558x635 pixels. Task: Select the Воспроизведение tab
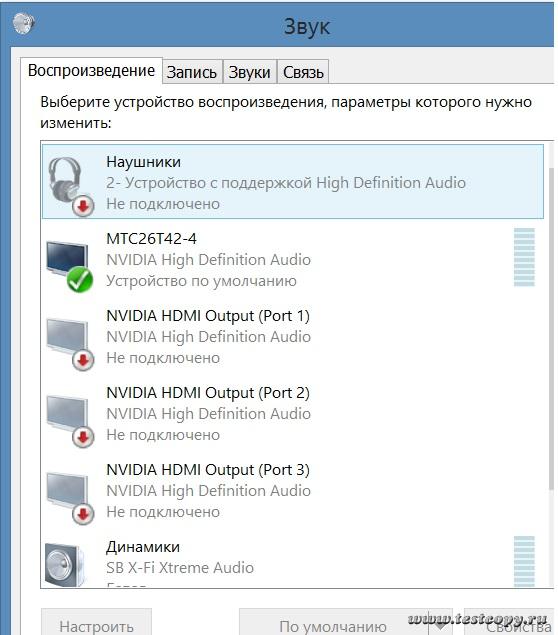coord(92,70)
